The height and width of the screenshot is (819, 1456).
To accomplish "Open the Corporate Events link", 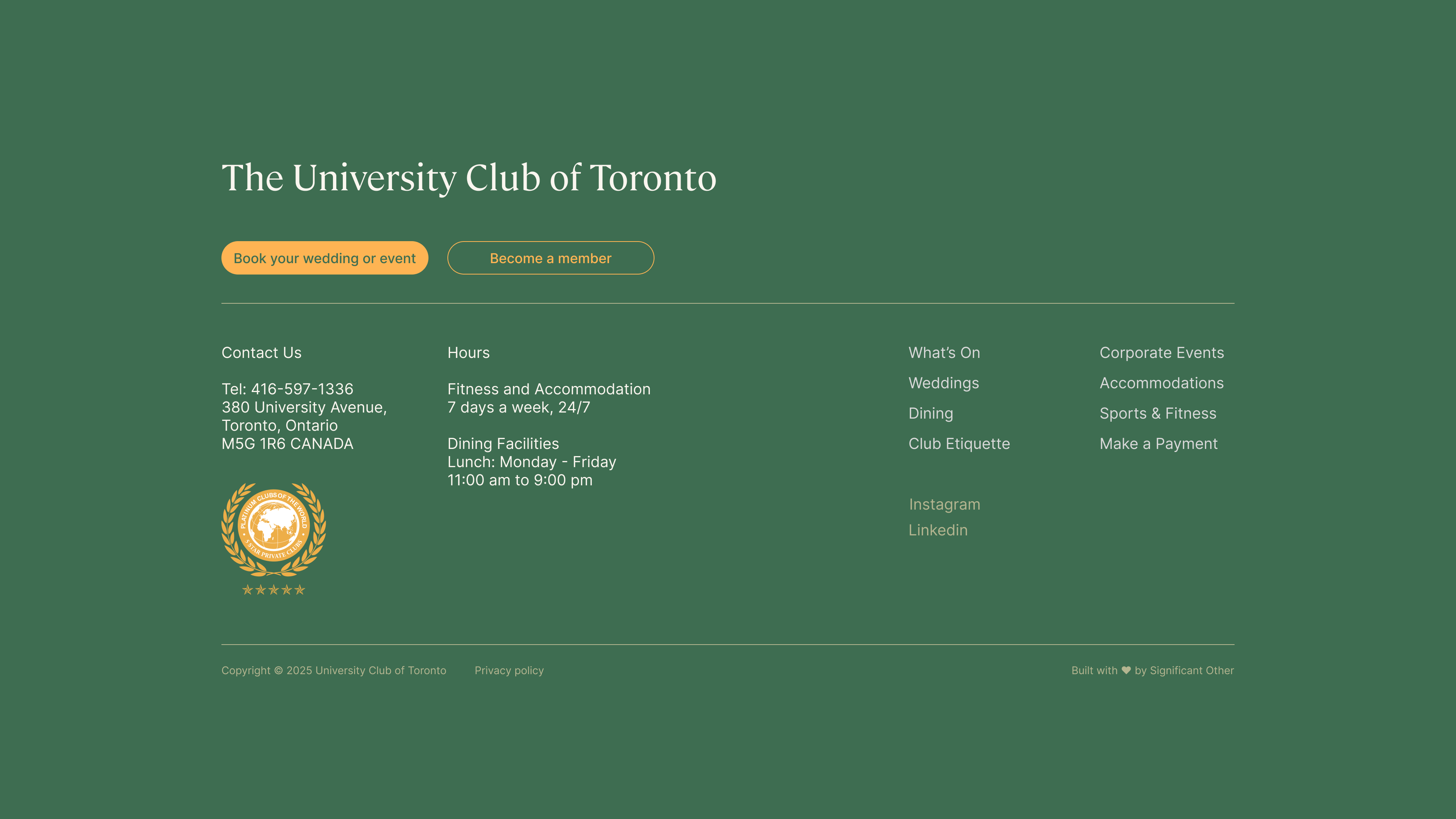I will point(1161,353).
